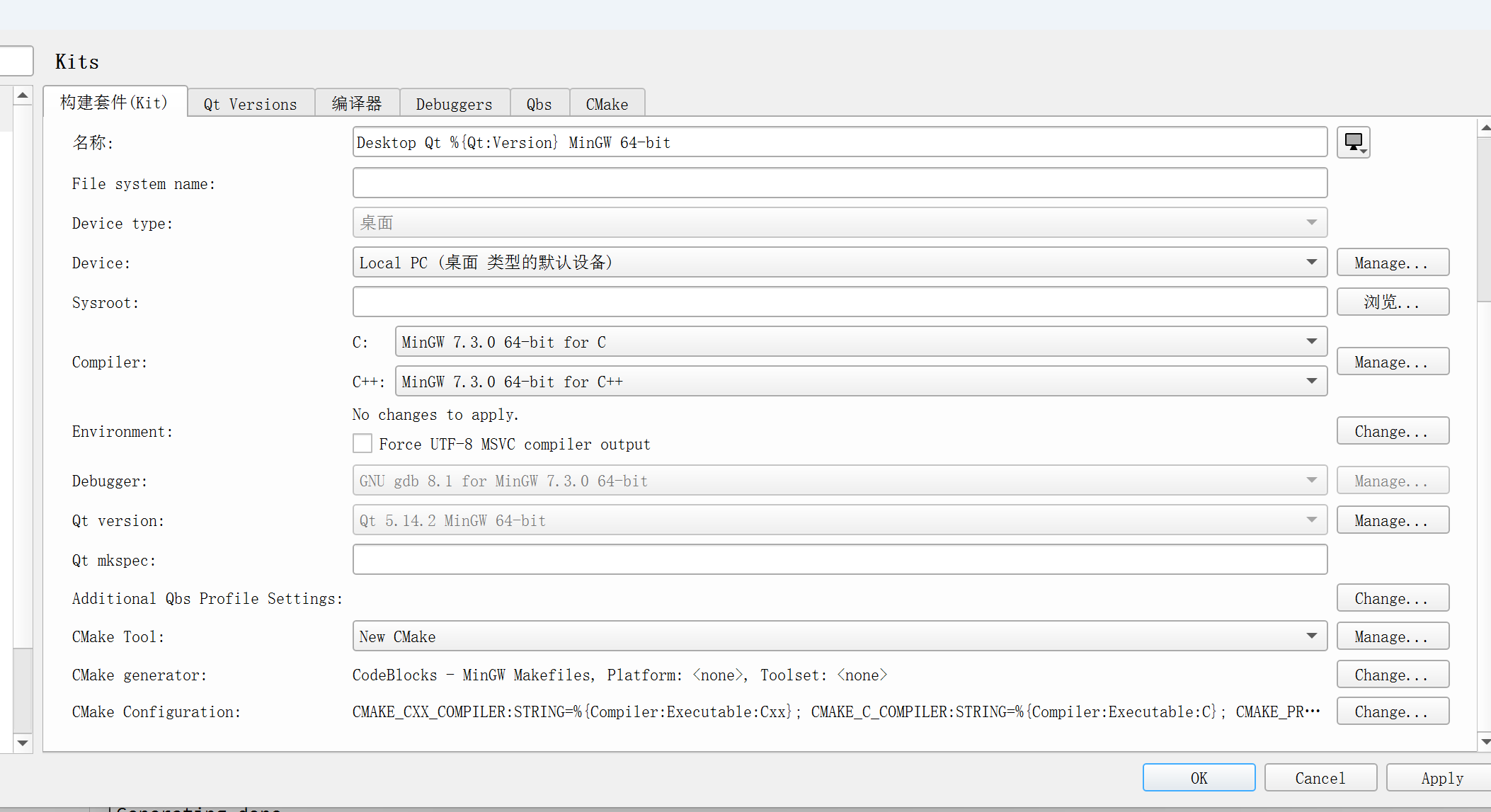Click left panel scroll up arrow

coord(23,95)
